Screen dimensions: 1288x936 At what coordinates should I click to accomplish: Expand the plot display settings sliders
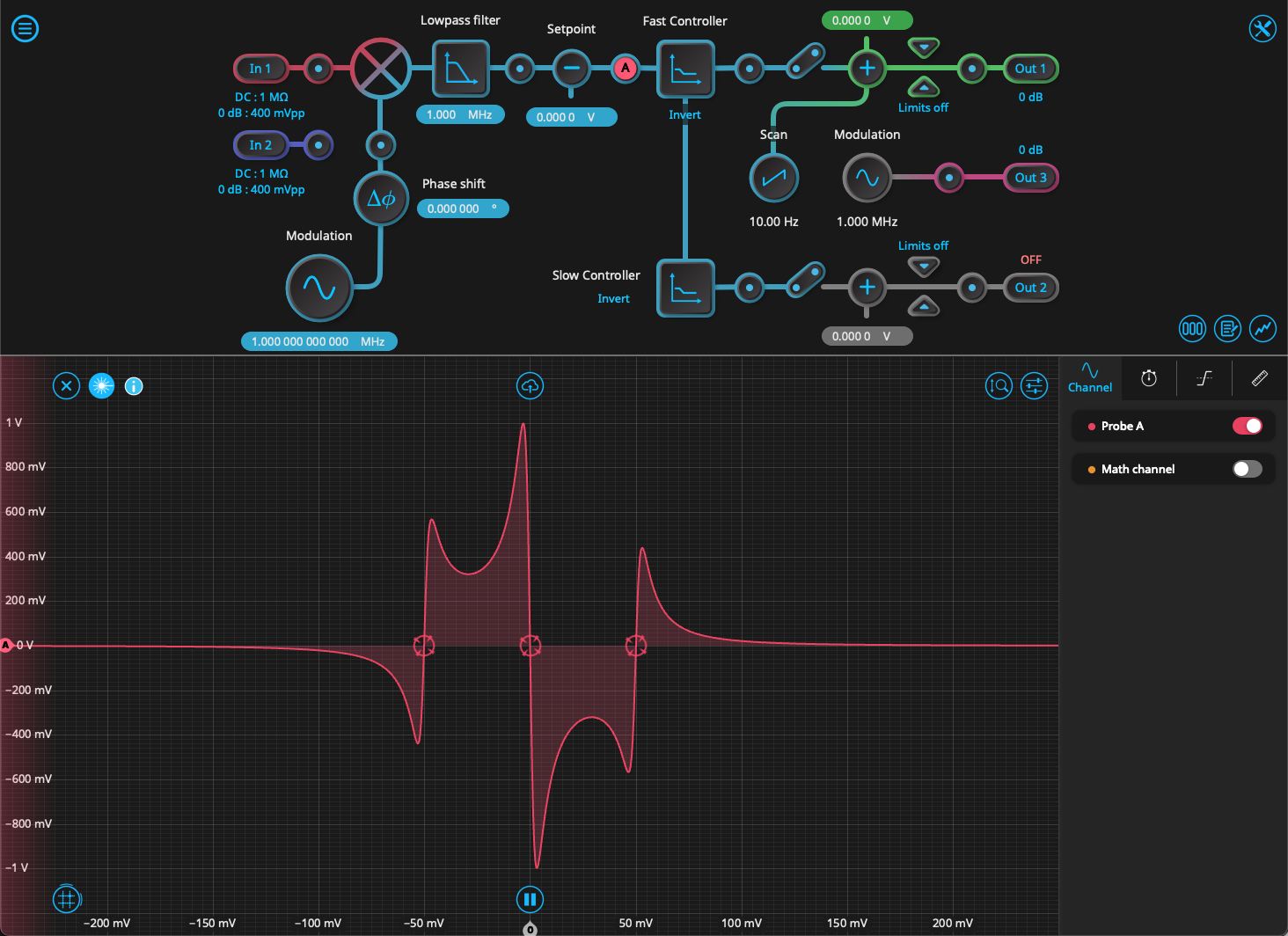(1034, 386)
